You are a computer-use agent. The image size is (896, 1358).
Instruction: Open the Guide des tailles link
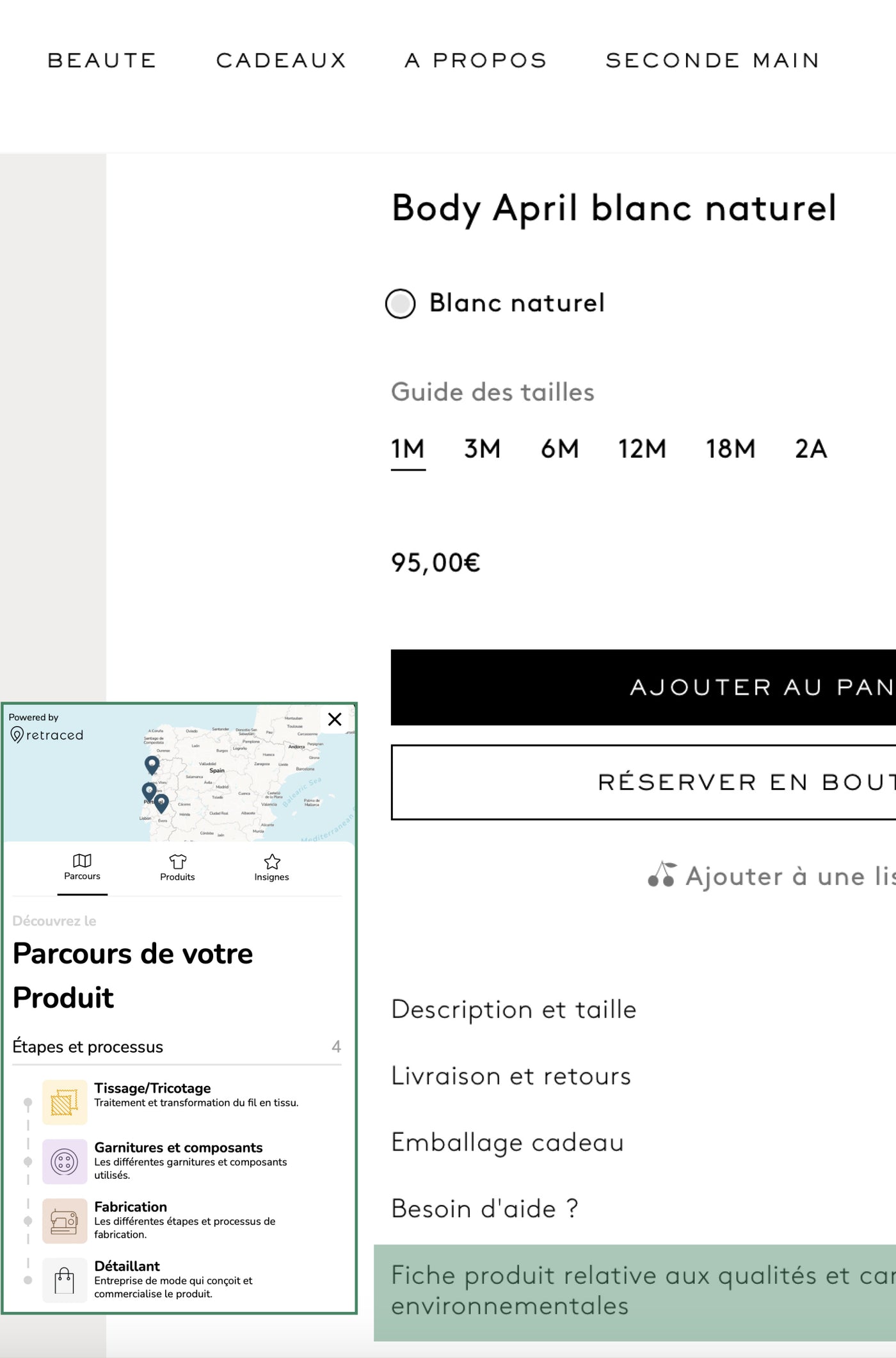click(x=492, y=392)
